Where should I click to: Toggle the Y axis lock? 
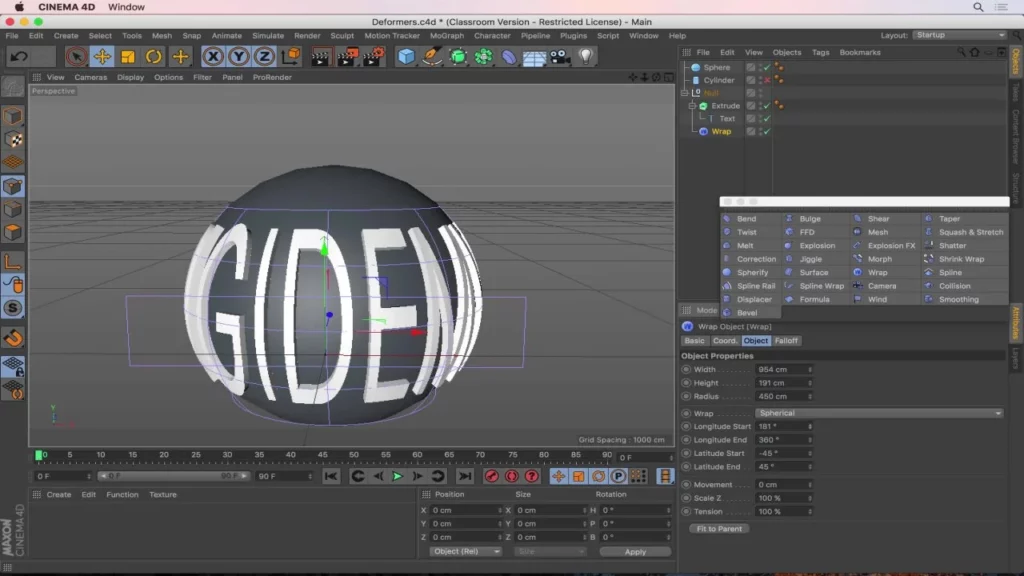tap(238, 57)
